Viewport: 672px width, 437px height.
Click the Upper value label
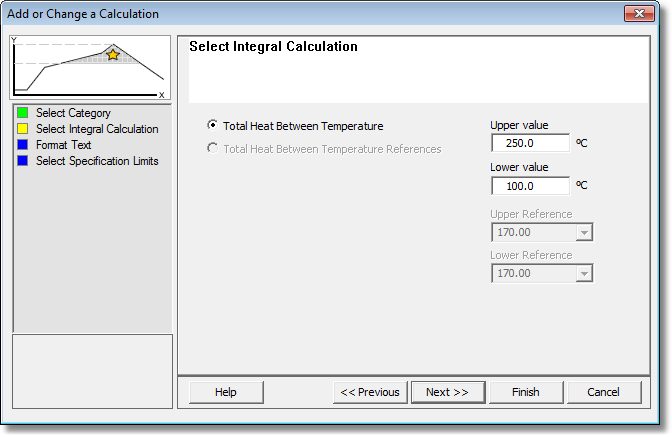[x=519, y=125]
